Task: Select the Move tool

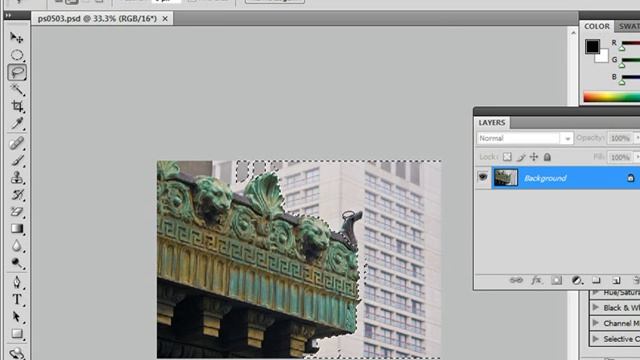Action: pos(17,38)
